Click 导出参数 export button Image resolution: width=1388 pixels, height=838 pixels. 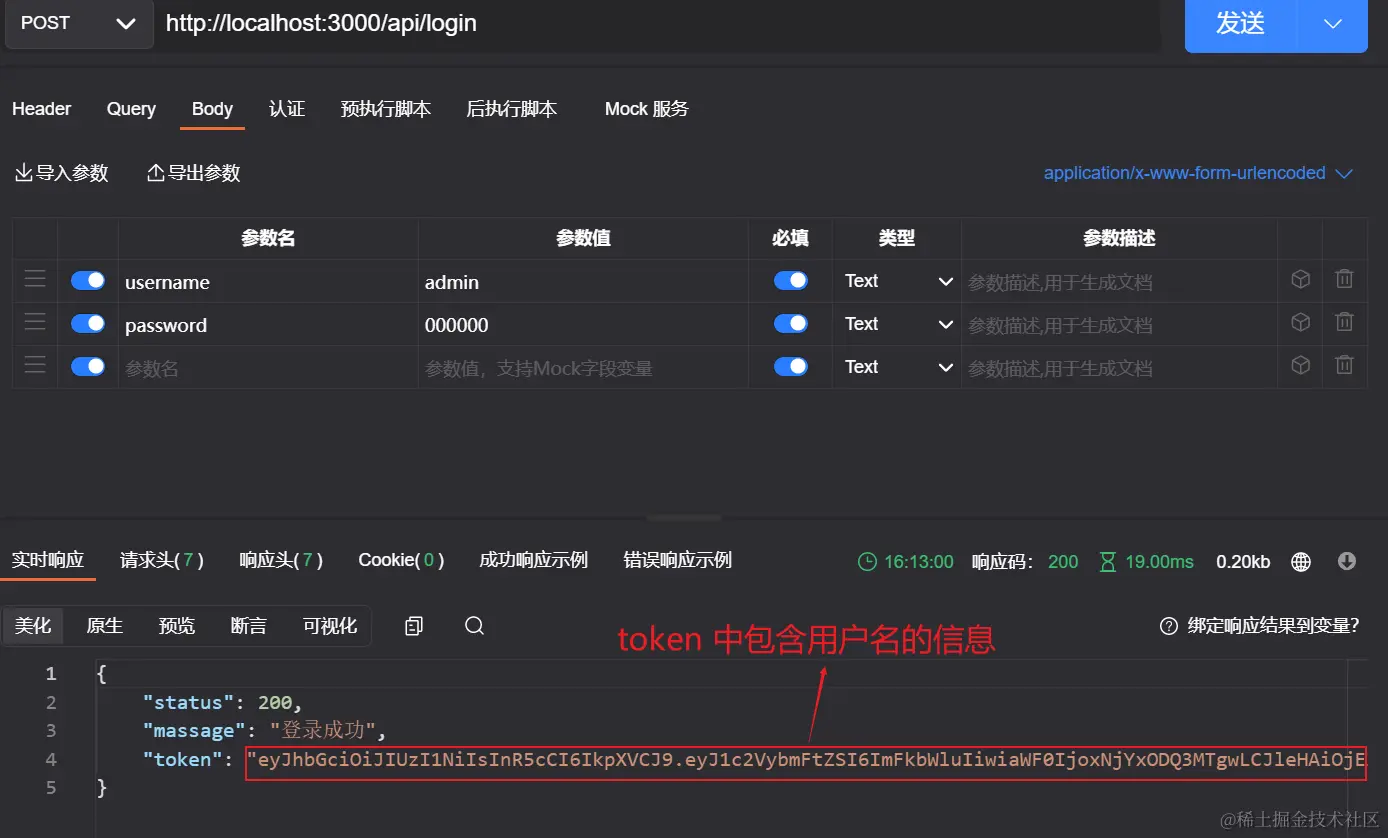194,173
